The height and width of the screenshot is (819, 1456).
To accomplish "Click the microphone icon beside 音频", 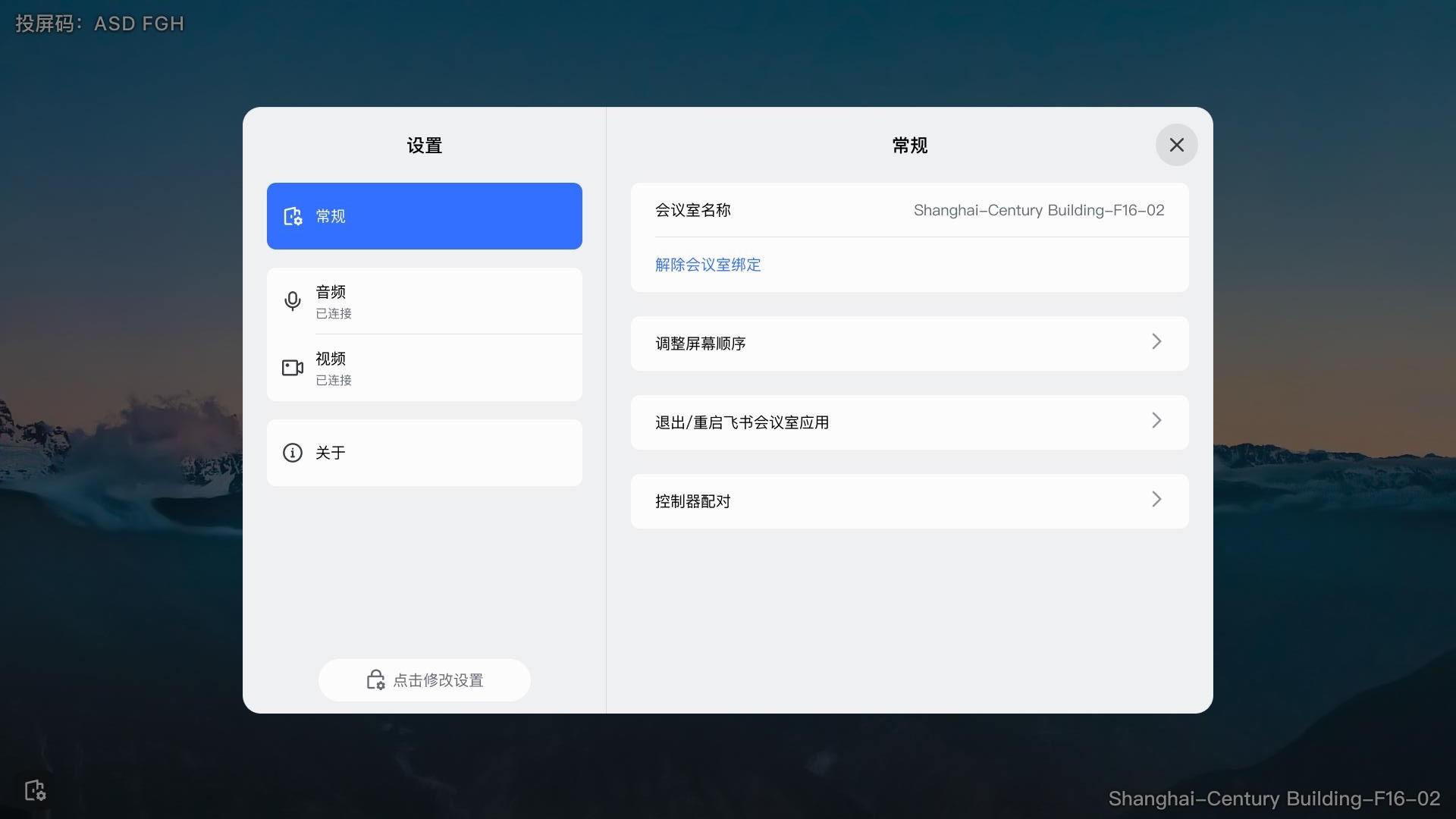I will click(293, 300).
